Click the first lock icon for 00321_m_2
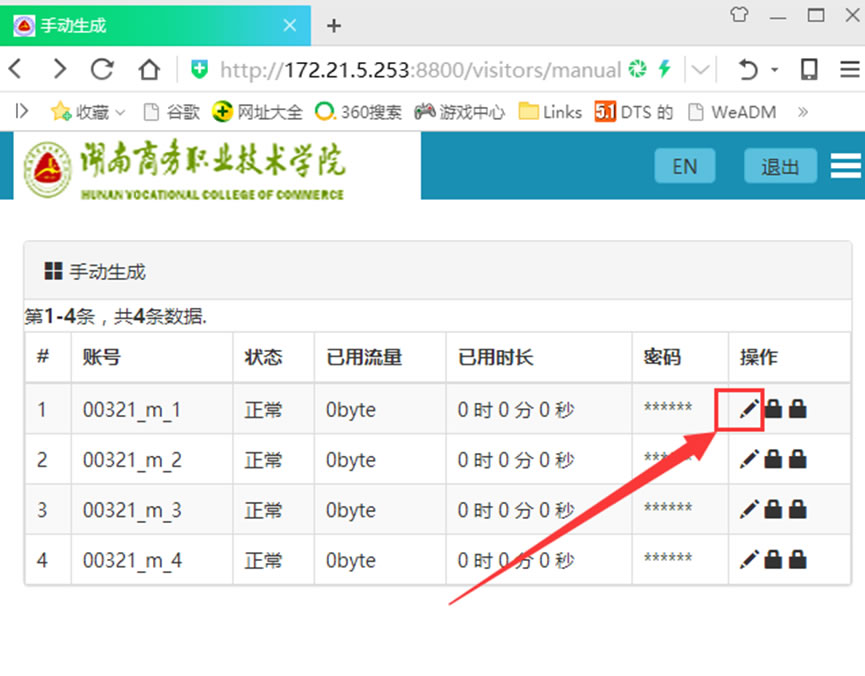 pyautogui.click(x=773, y=459)
